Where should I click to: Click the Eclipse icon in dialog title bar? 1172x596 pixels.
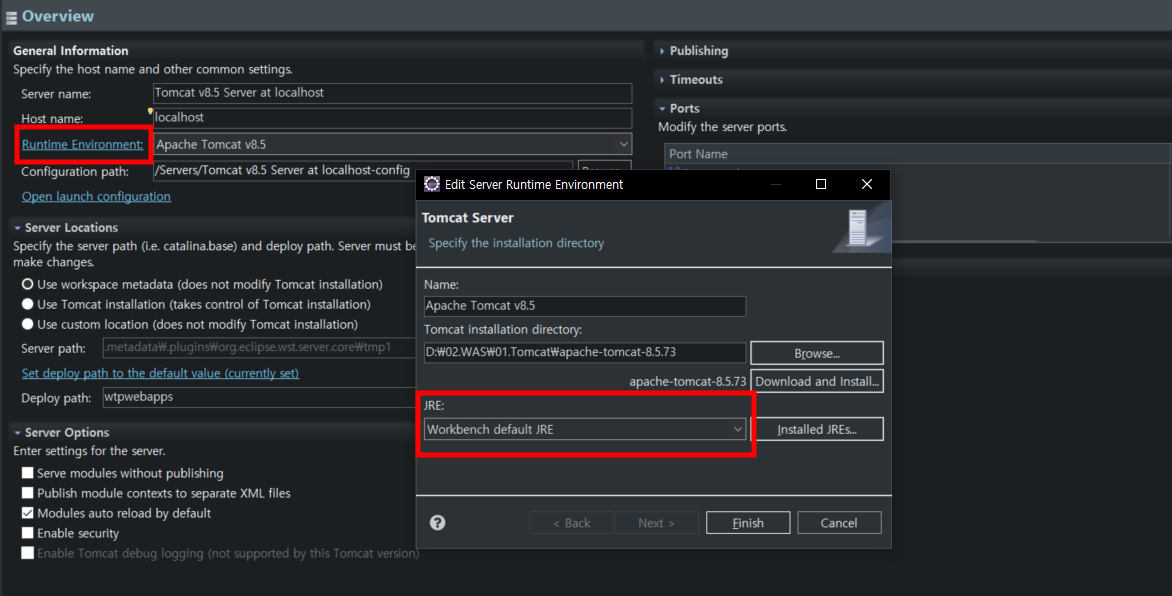pyautogui.click(x=431, y=184)
